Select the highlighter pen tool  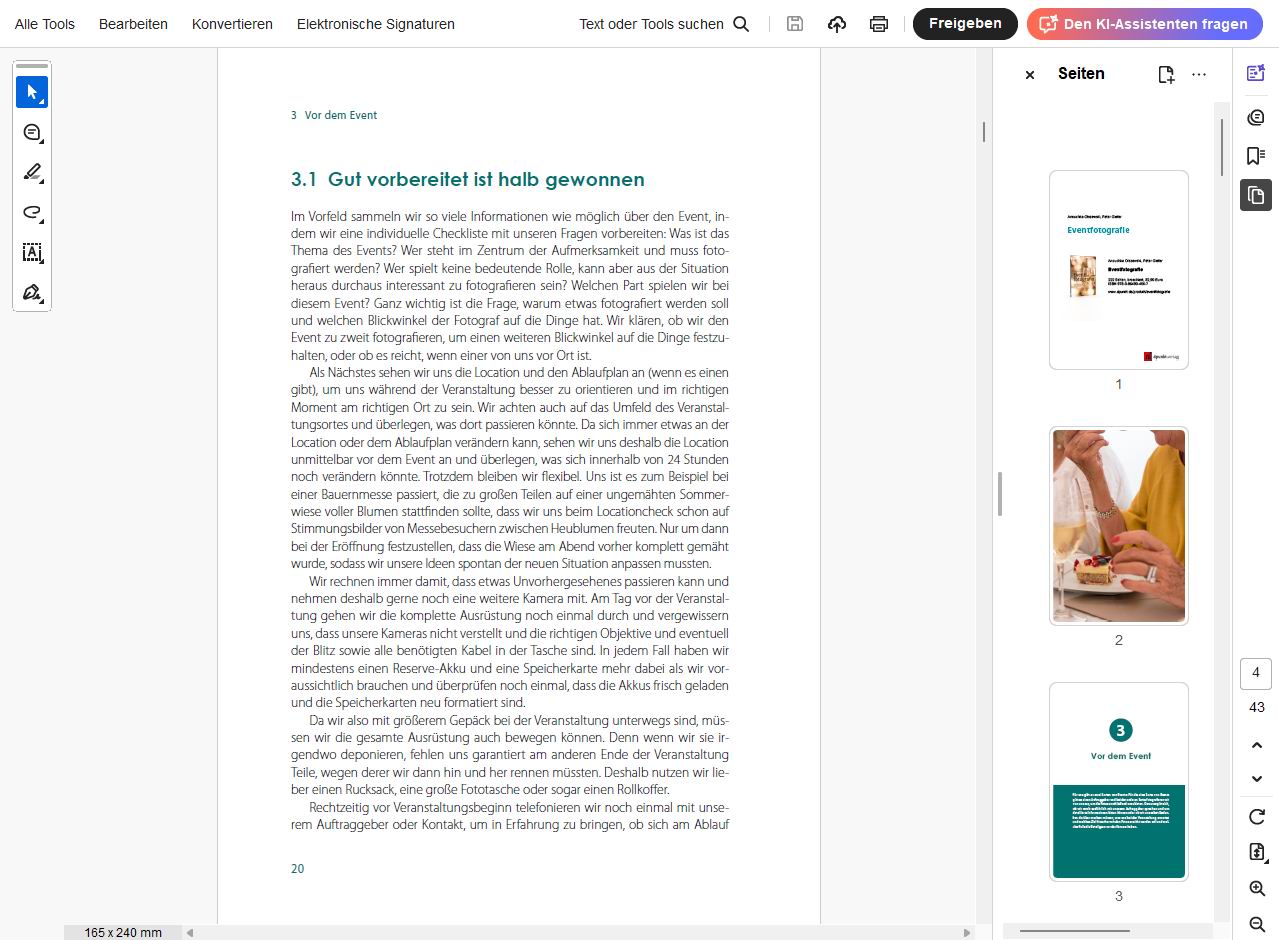click(x=32, y=172)
